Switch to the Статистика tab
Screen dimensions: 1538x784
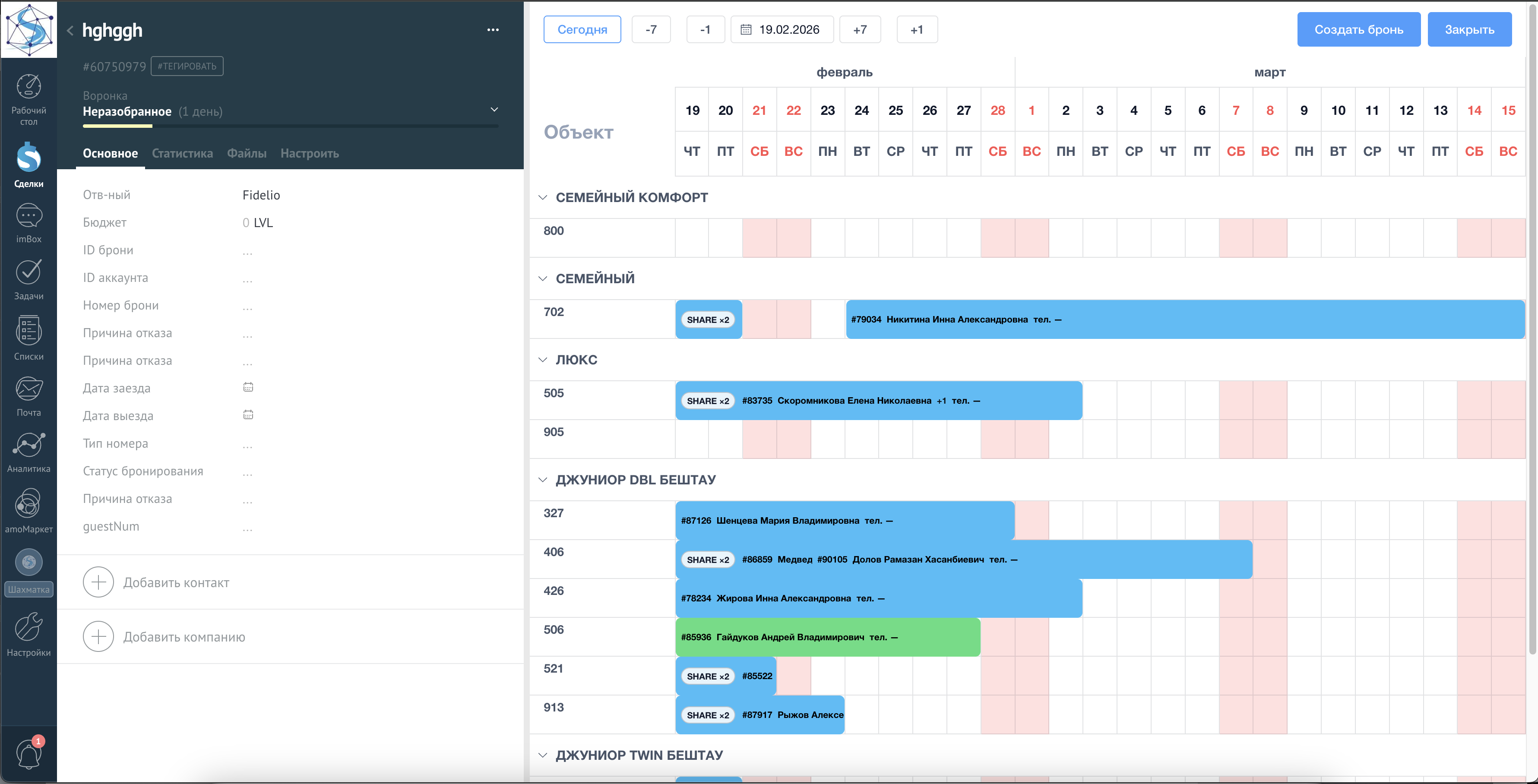pyautogui.click(x=182, y=153)
